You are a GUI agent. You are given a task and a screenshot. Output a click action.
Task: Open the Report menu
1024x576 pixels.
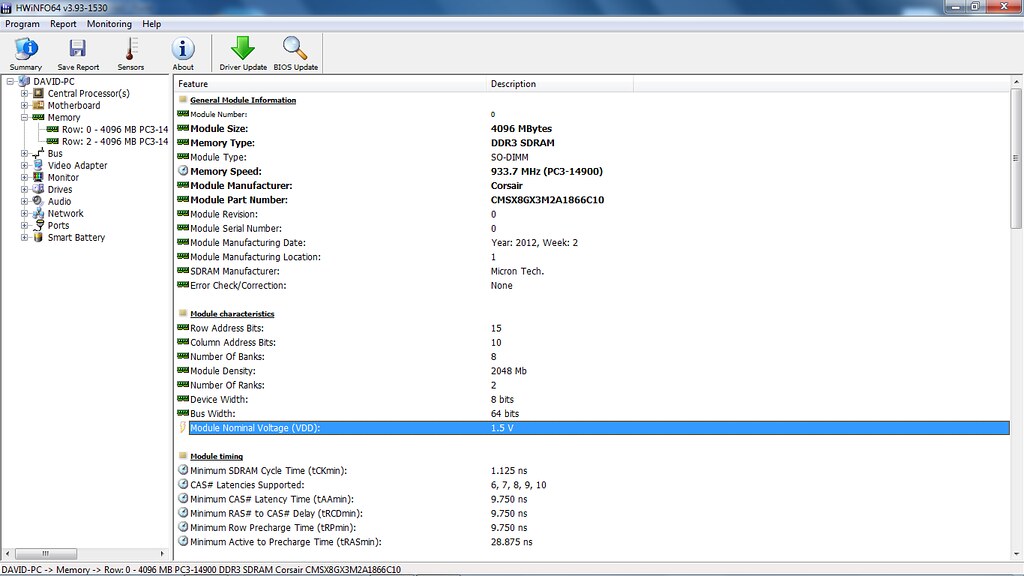tap(63, 24)
